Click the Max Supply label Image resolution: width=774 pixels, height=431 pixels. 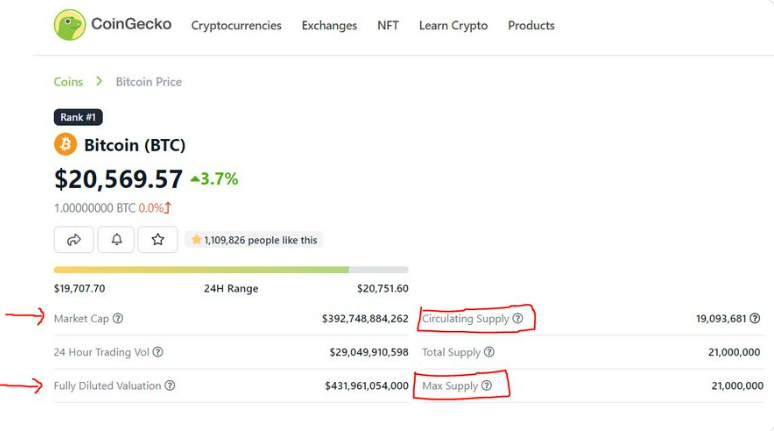coord(450,386)
